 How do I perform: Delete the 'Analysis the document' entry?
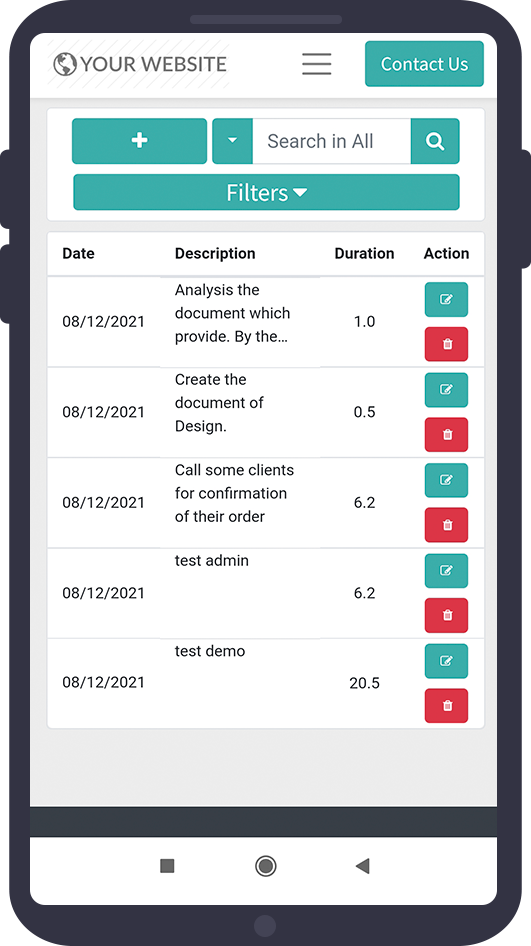447,344
